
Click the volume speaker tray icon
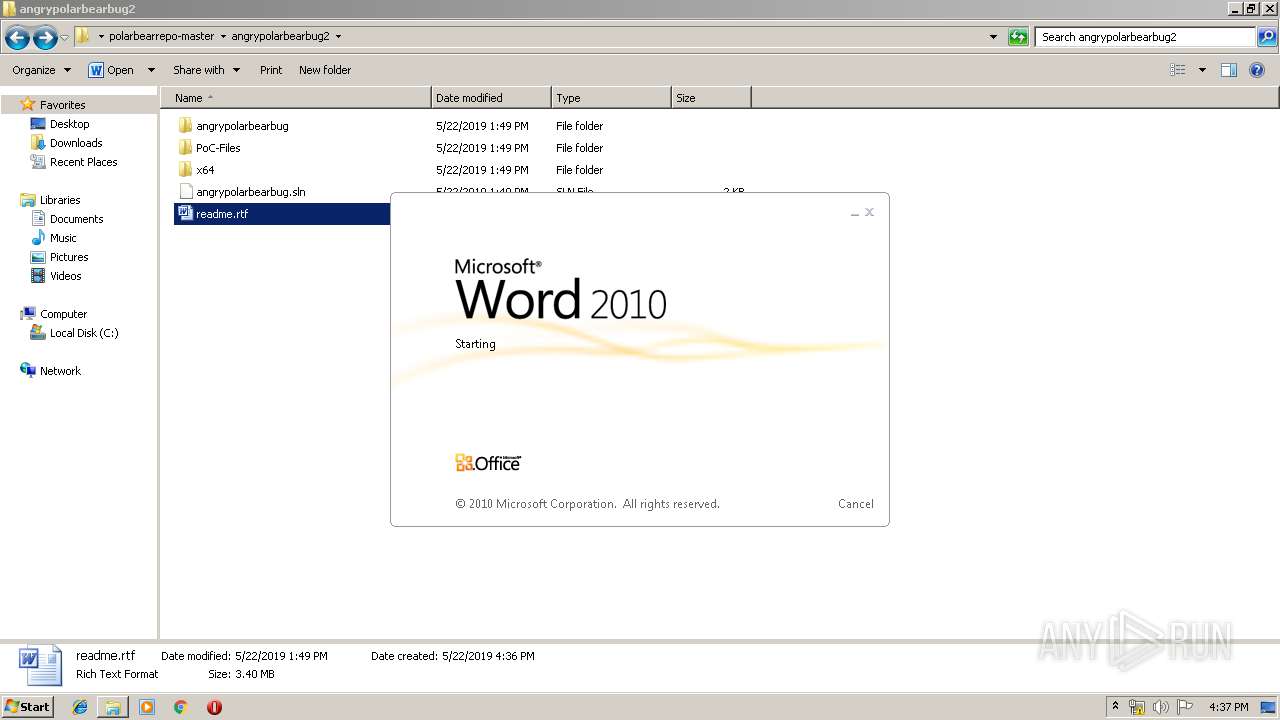click(x=1161, y=707)
